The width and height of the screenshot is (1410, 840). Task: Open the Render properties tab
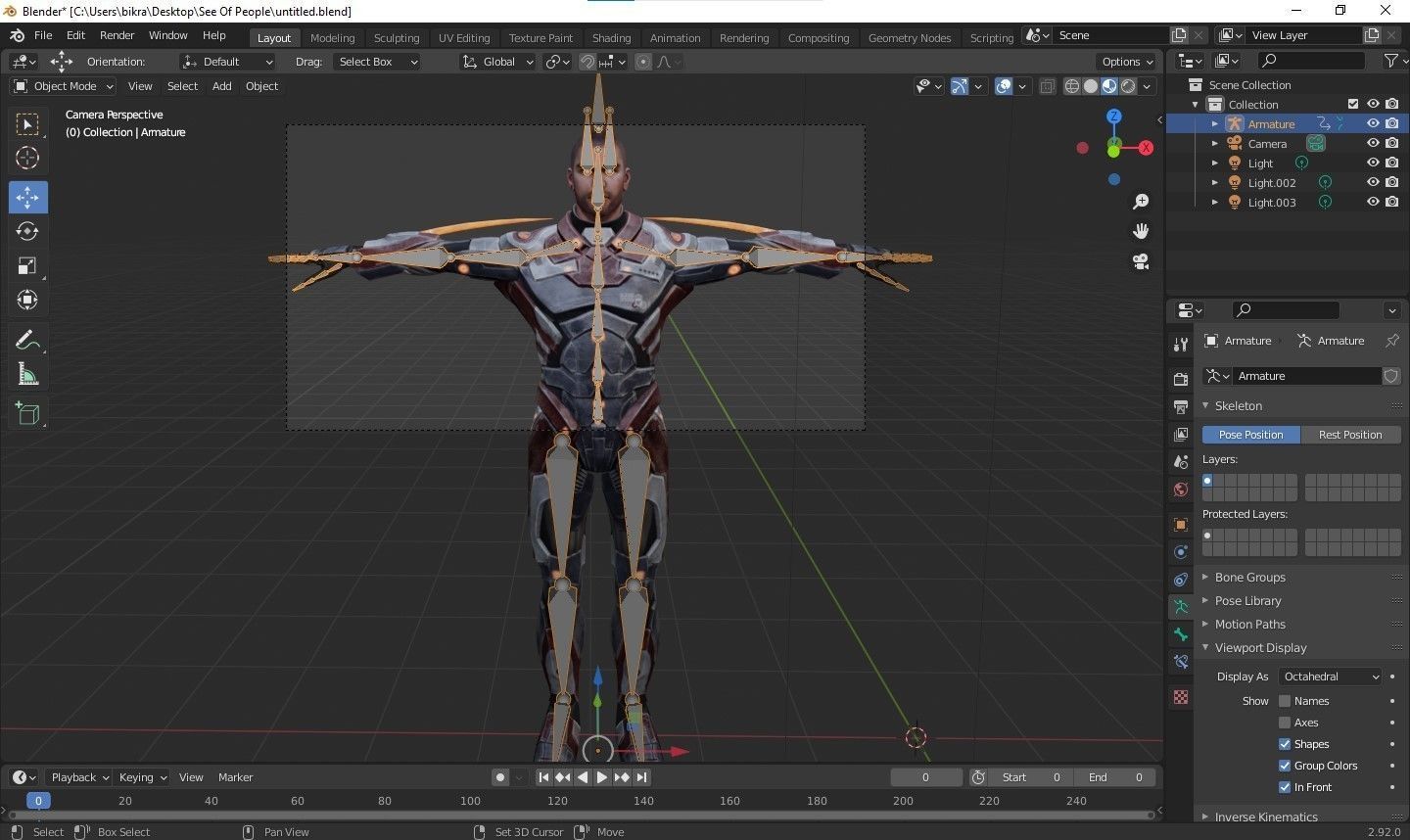1181,380
